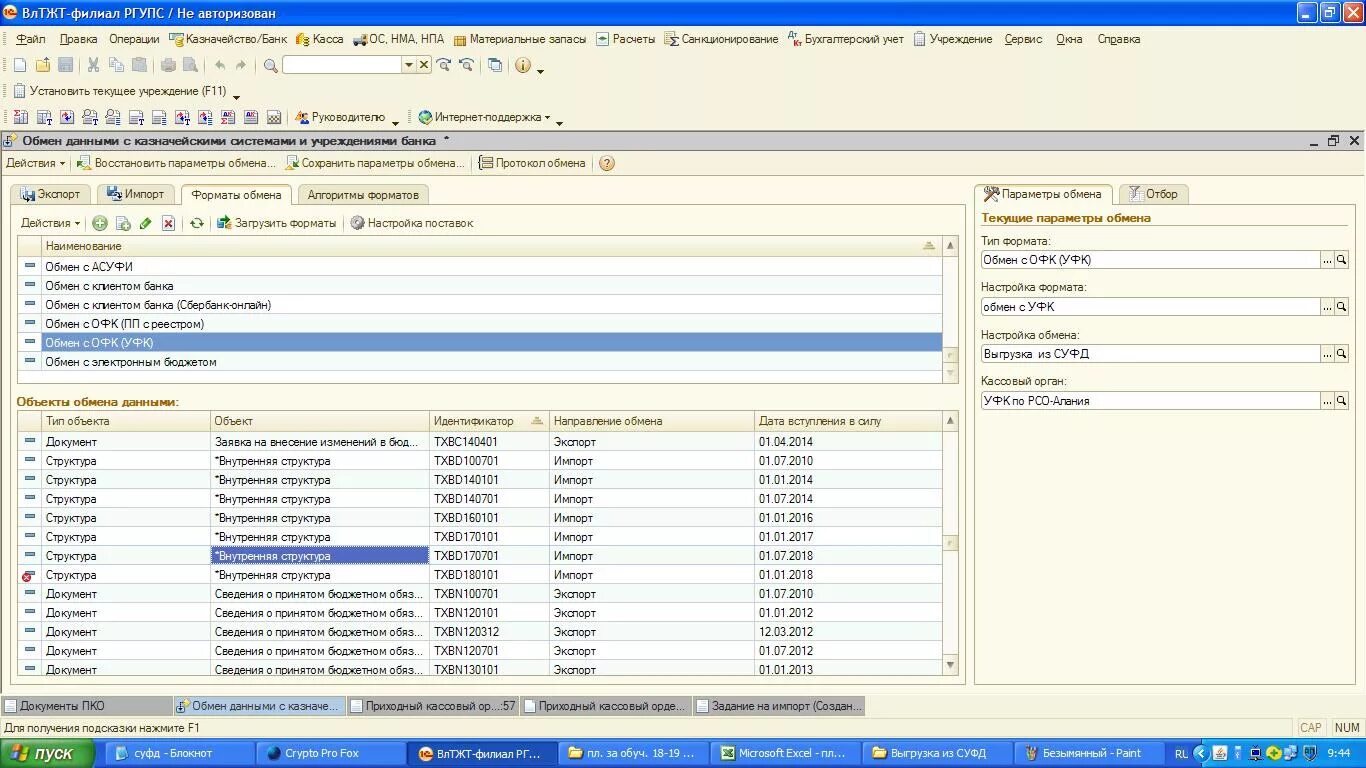Screen dimensions: 1366x768
Task: Switch to Документы ПКО window tab
Action: [x=85, y=706]
